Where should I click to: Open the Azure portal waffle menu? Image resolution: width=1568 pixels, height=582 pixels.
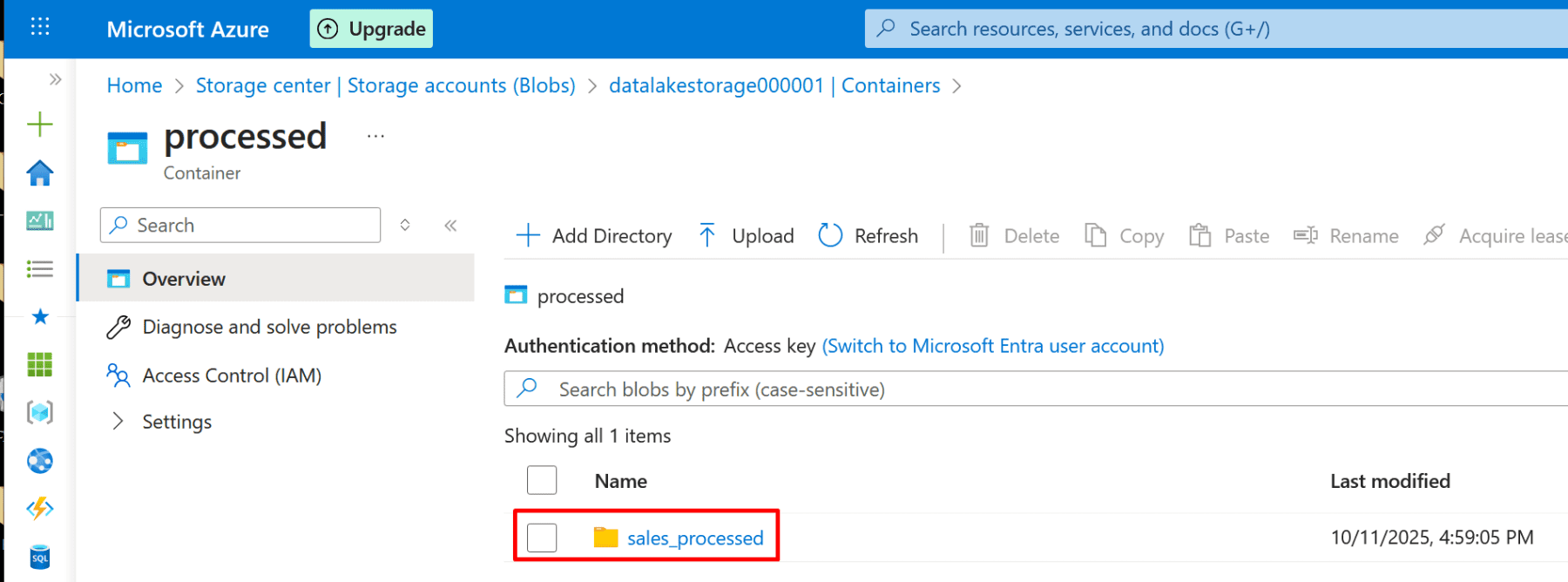point(40,27)
